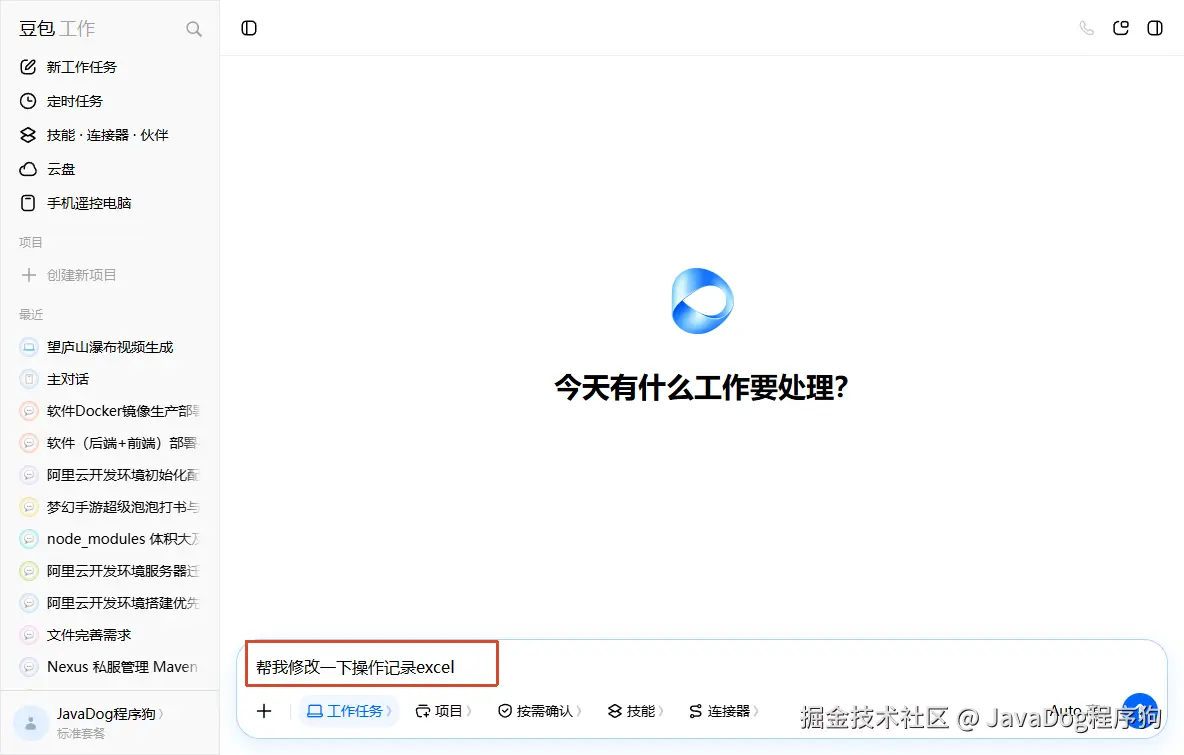This screenshot has width=1184, height=755.
Task: Click the plus beside 创建新项目
Action: [x=29, y=275]
